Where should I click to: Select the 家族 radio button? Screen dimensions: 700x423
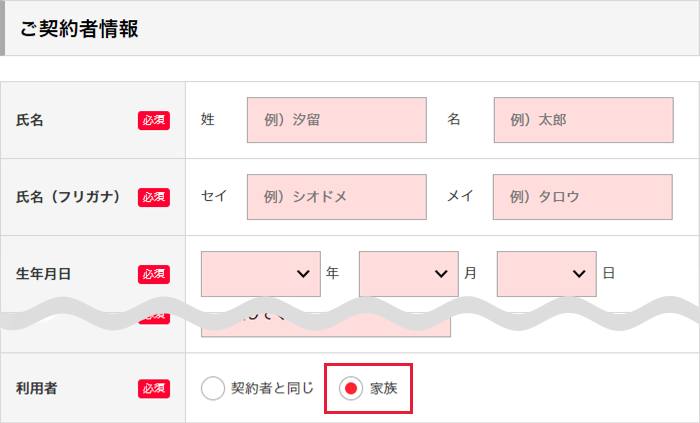(351, 388)
